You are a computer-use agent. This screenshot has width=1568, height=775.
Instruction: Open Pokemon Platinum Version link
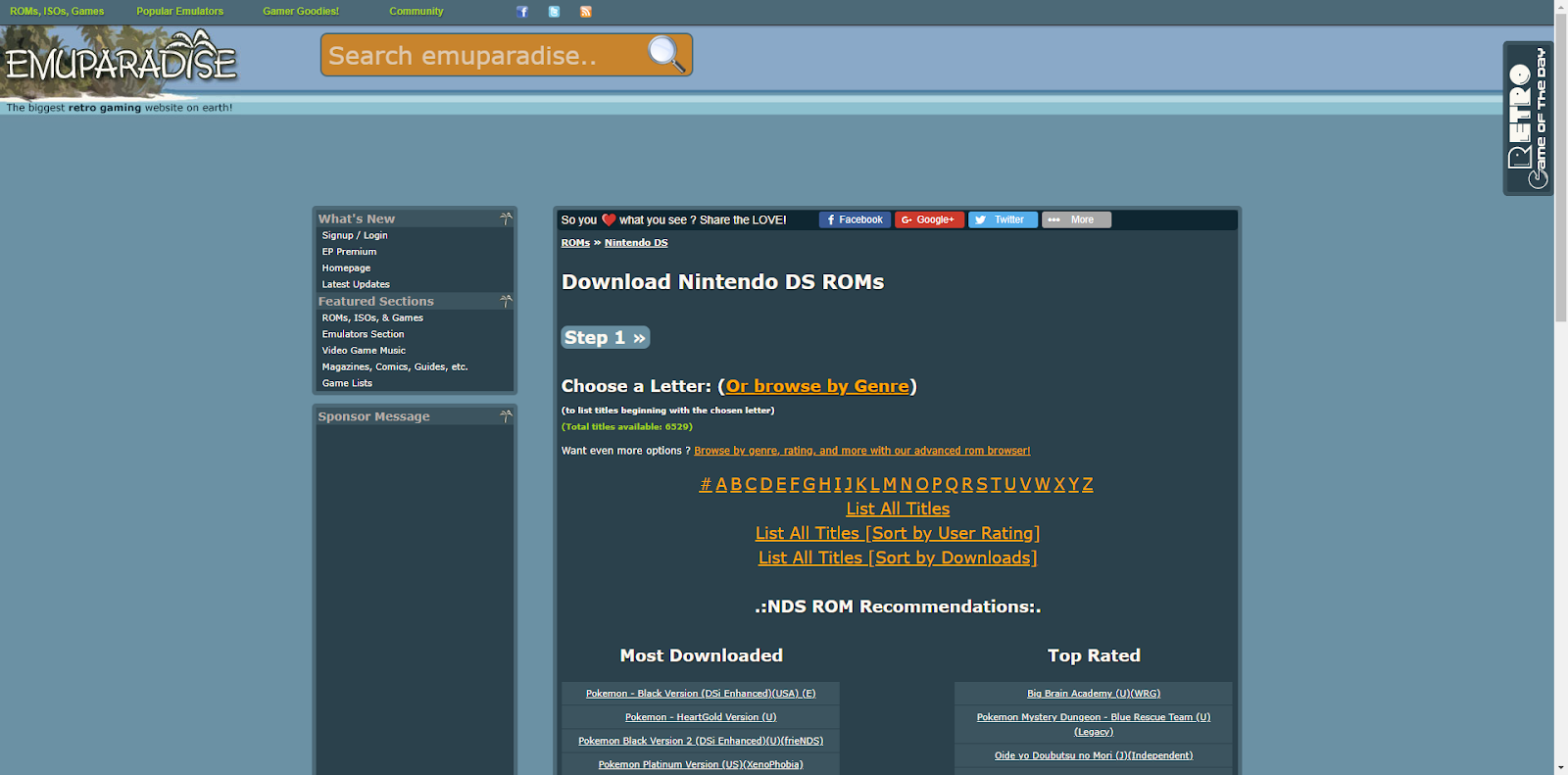pyautogui.click(x=701, y=764)
